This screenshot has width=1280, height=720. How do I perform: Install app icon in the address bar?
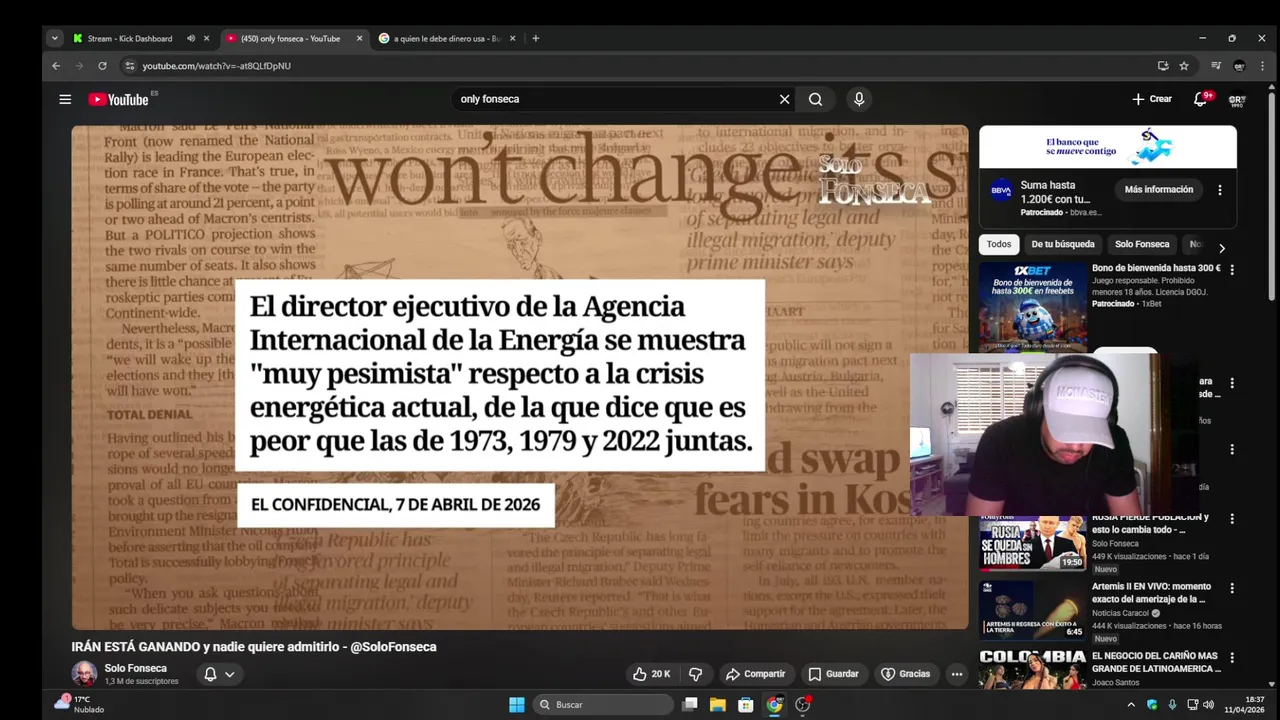[x=1163, y=66]
